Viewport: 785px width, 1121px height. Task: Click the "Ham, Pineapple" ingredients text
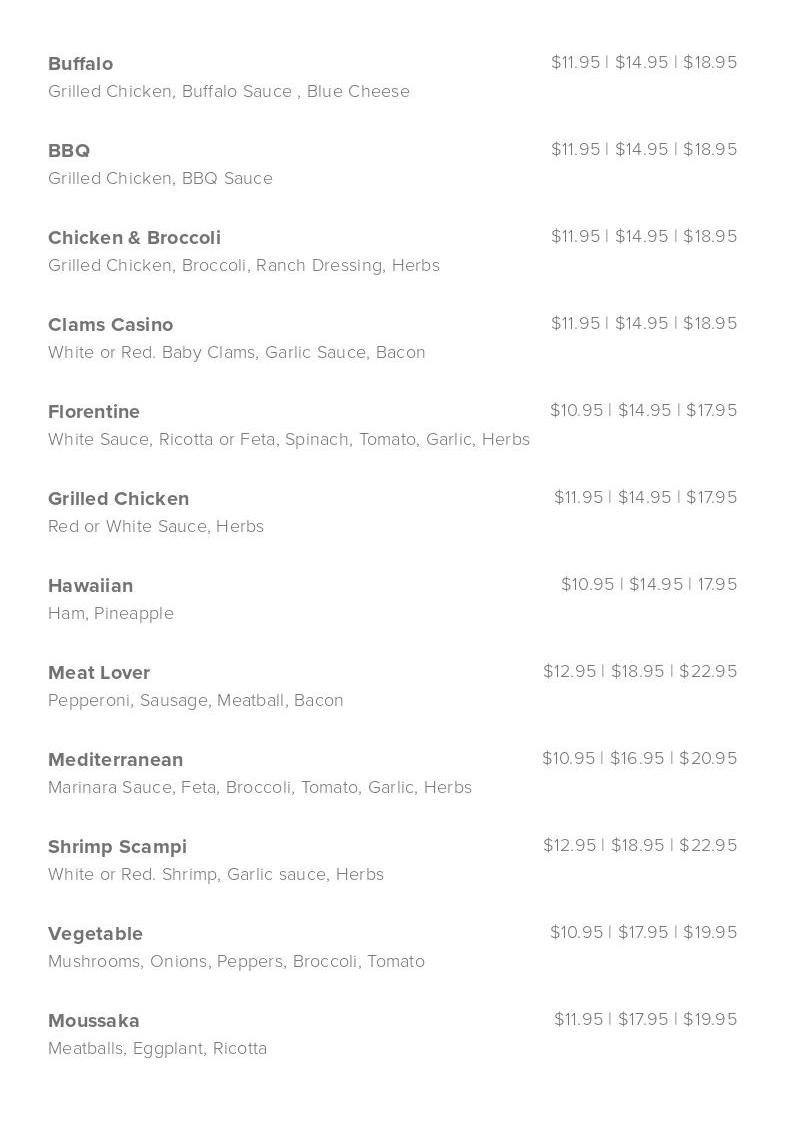pos(111,613)
